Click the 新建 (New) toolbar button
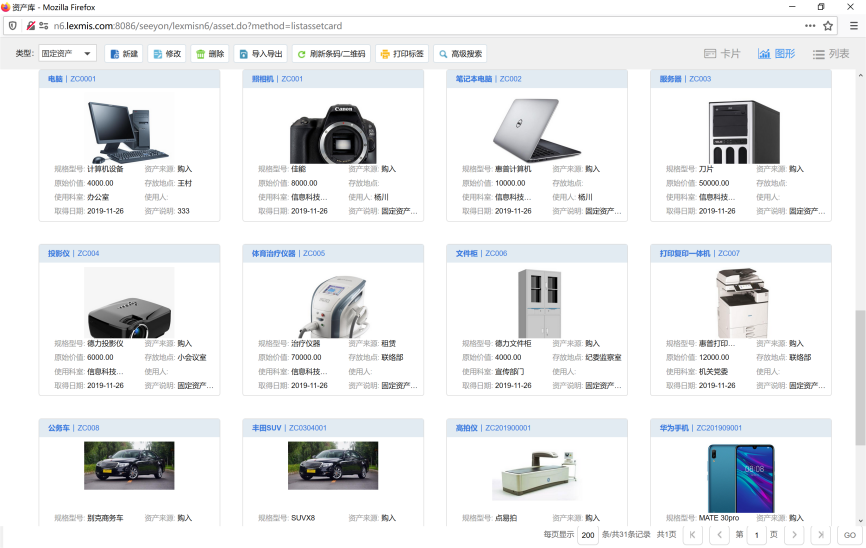Image resolution: width=866 pixels, height=548 pixels. click(x=123, y=54)
